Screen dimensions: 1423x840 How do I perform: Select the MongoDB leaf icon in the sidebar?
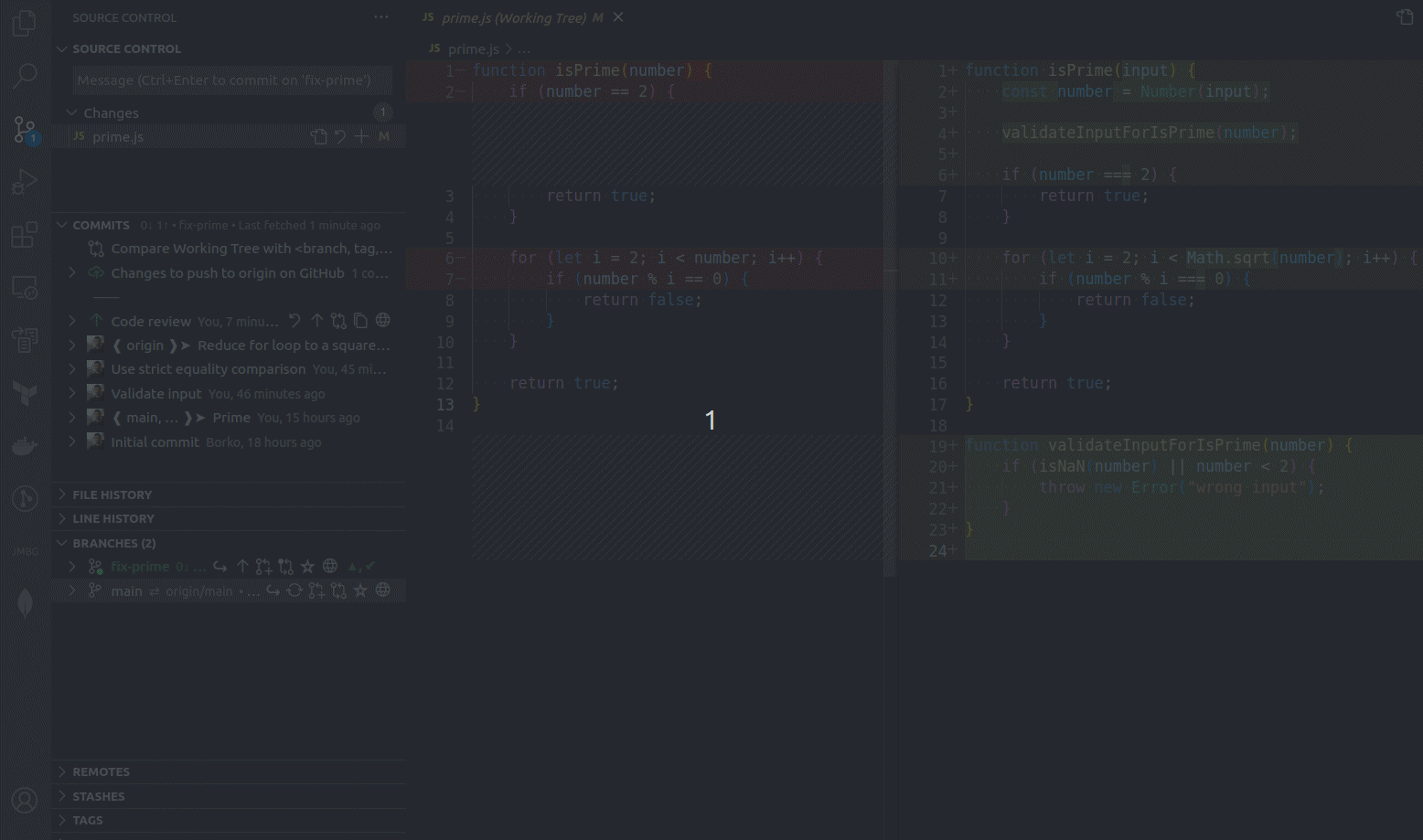(x=25, y=603)
